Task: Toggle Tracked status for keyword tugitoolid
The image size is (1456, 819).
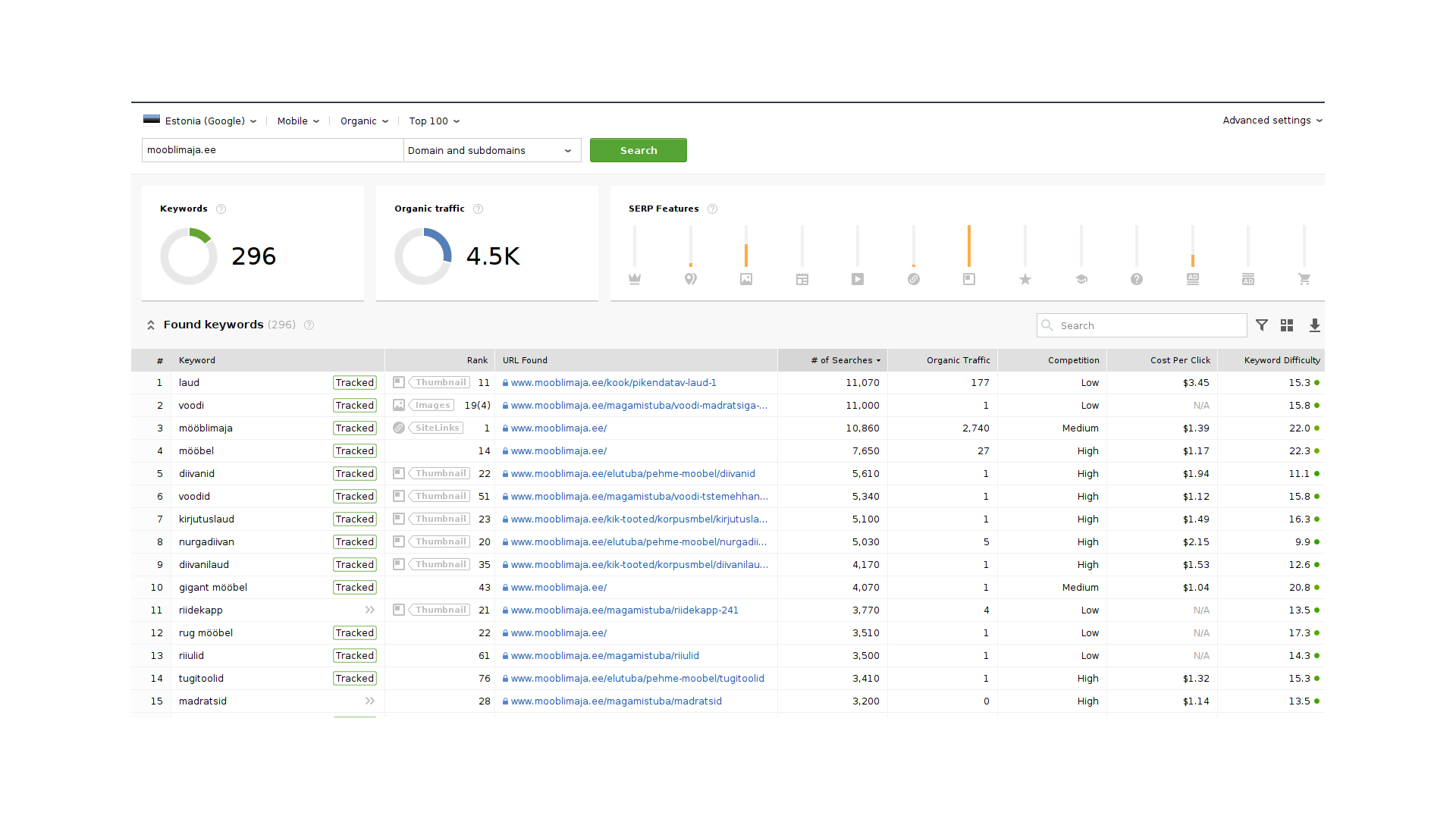Action: click(355, 679)
